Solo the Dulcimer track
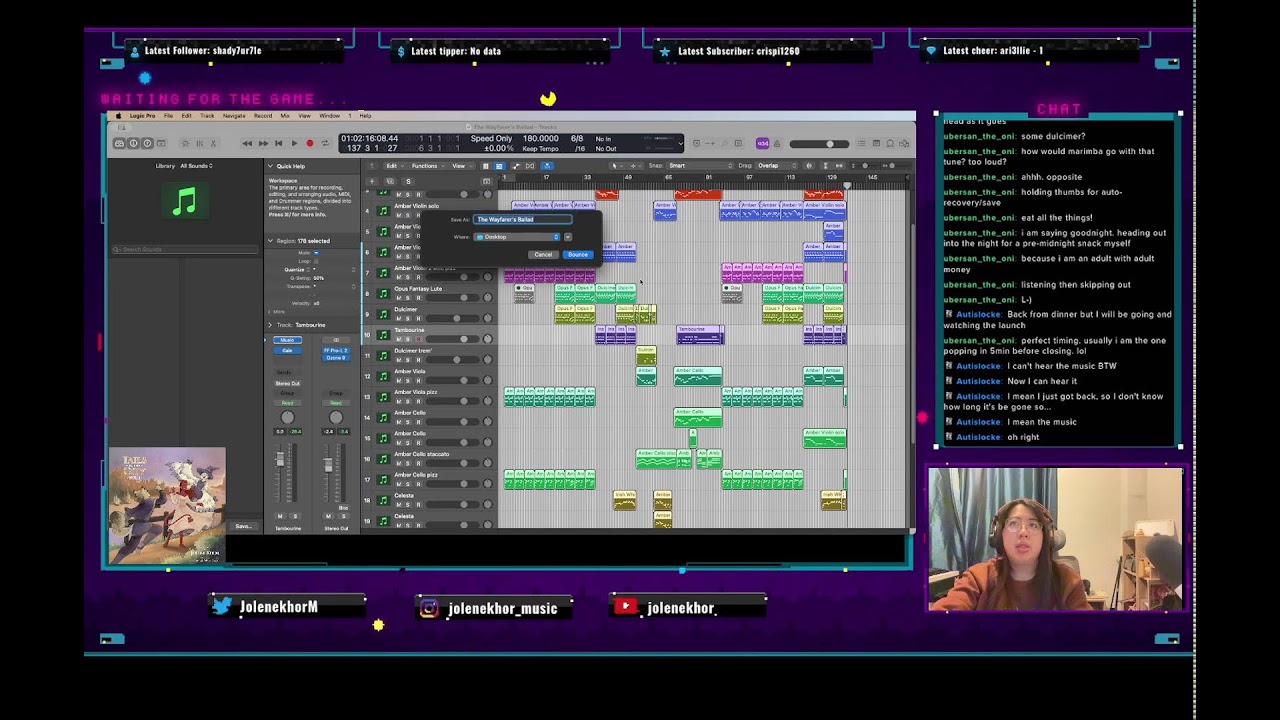The height and width of the screenshot is (720, 1280). [408, 318]
